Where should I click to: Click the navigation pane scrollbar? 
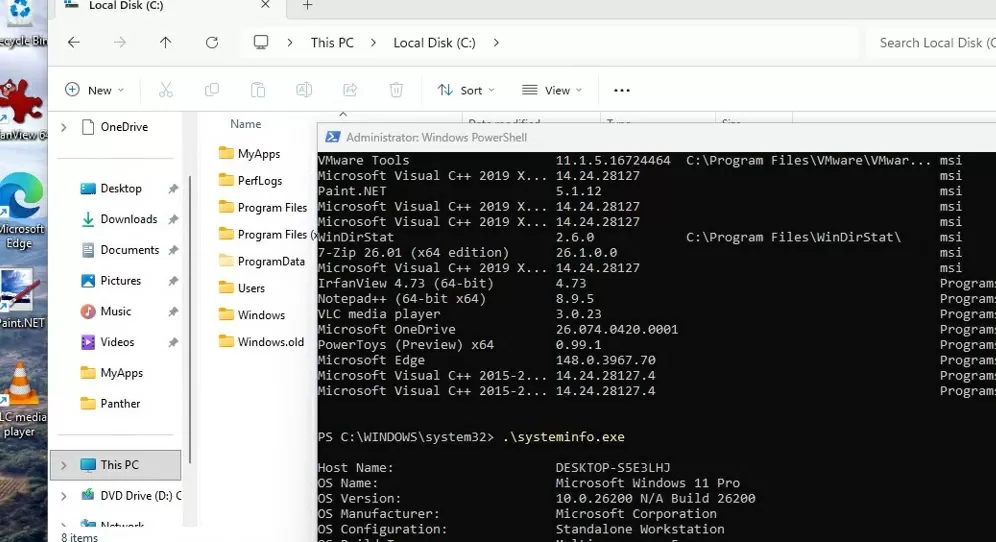pyautogui.click(x=189, y=318)
